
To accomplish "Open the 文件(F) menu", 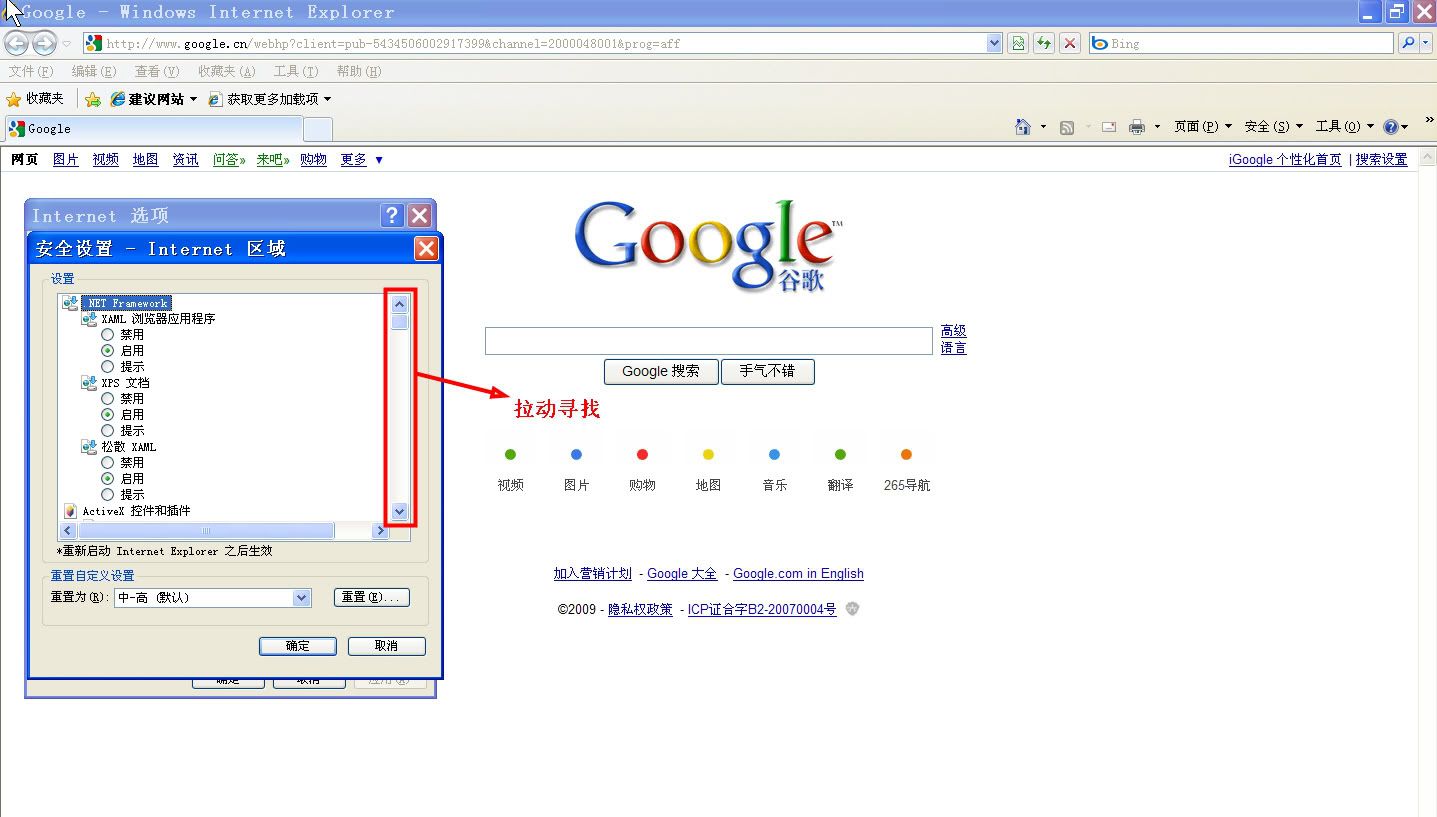I will [x=31, y=71].
